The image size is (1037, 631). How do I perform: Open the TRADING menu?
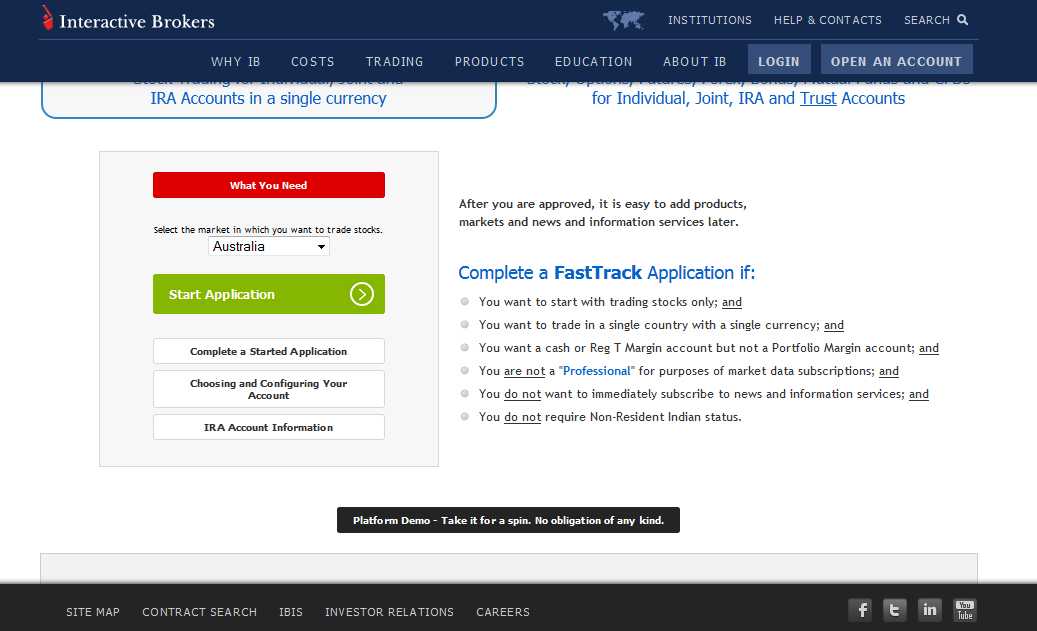point(395,62)
